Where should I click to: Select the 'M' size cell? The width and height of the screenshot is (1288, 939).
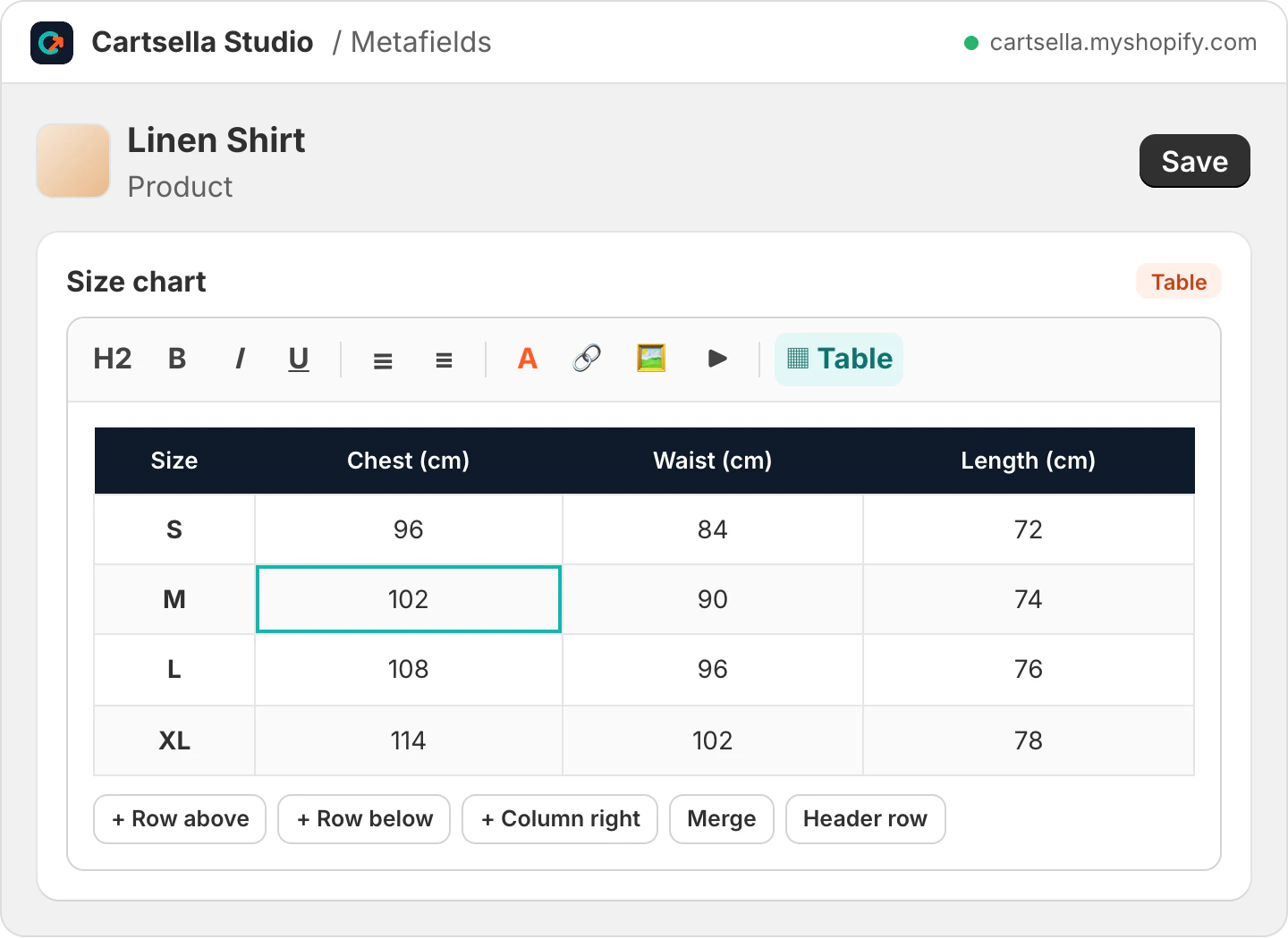pyautogui.click(x=174, y=599)
